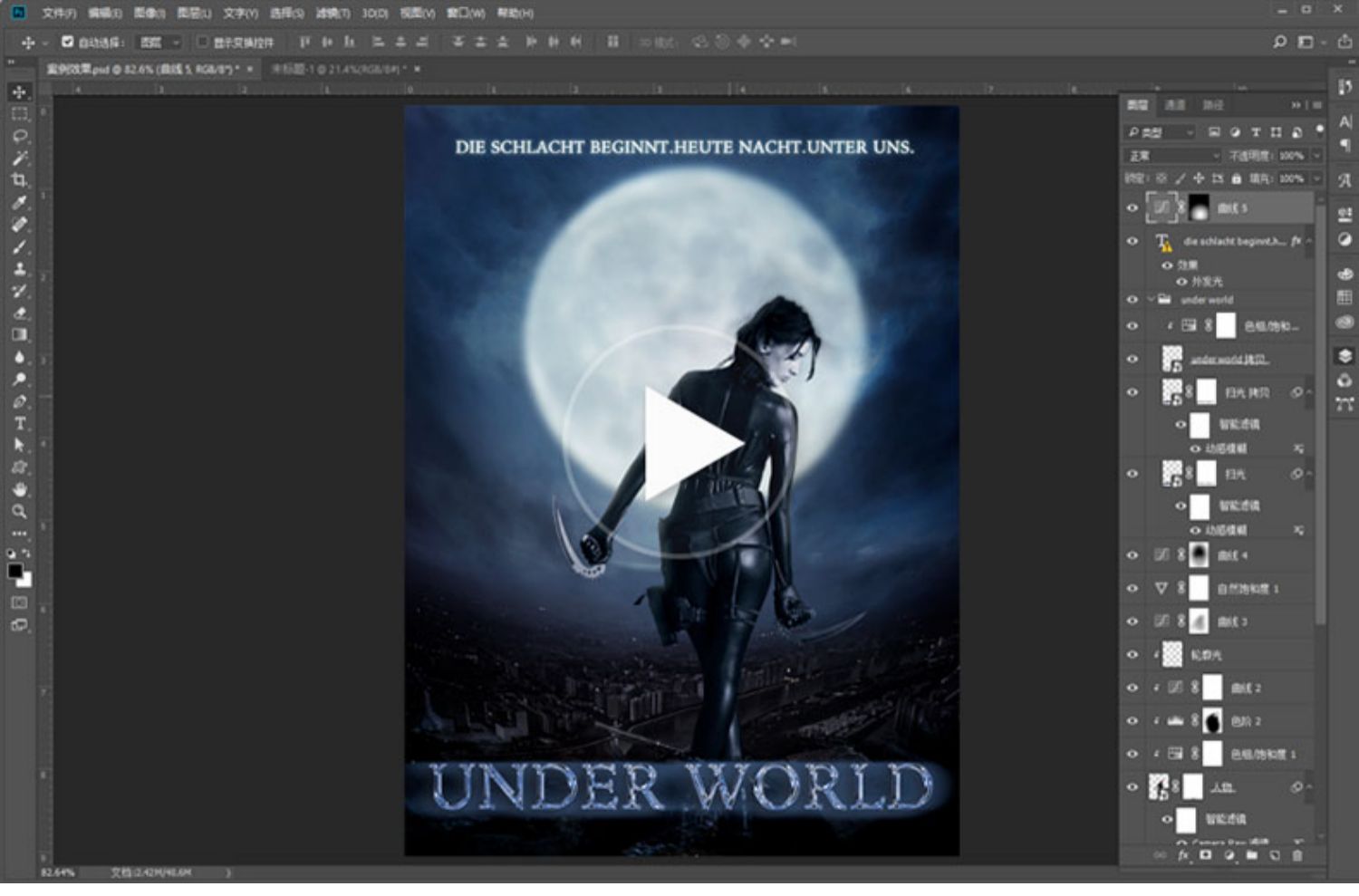Image resolution: width=1359 pixels, height=896 pixels.
Task: Delete layer with the trash icon
Action: 1297,855
